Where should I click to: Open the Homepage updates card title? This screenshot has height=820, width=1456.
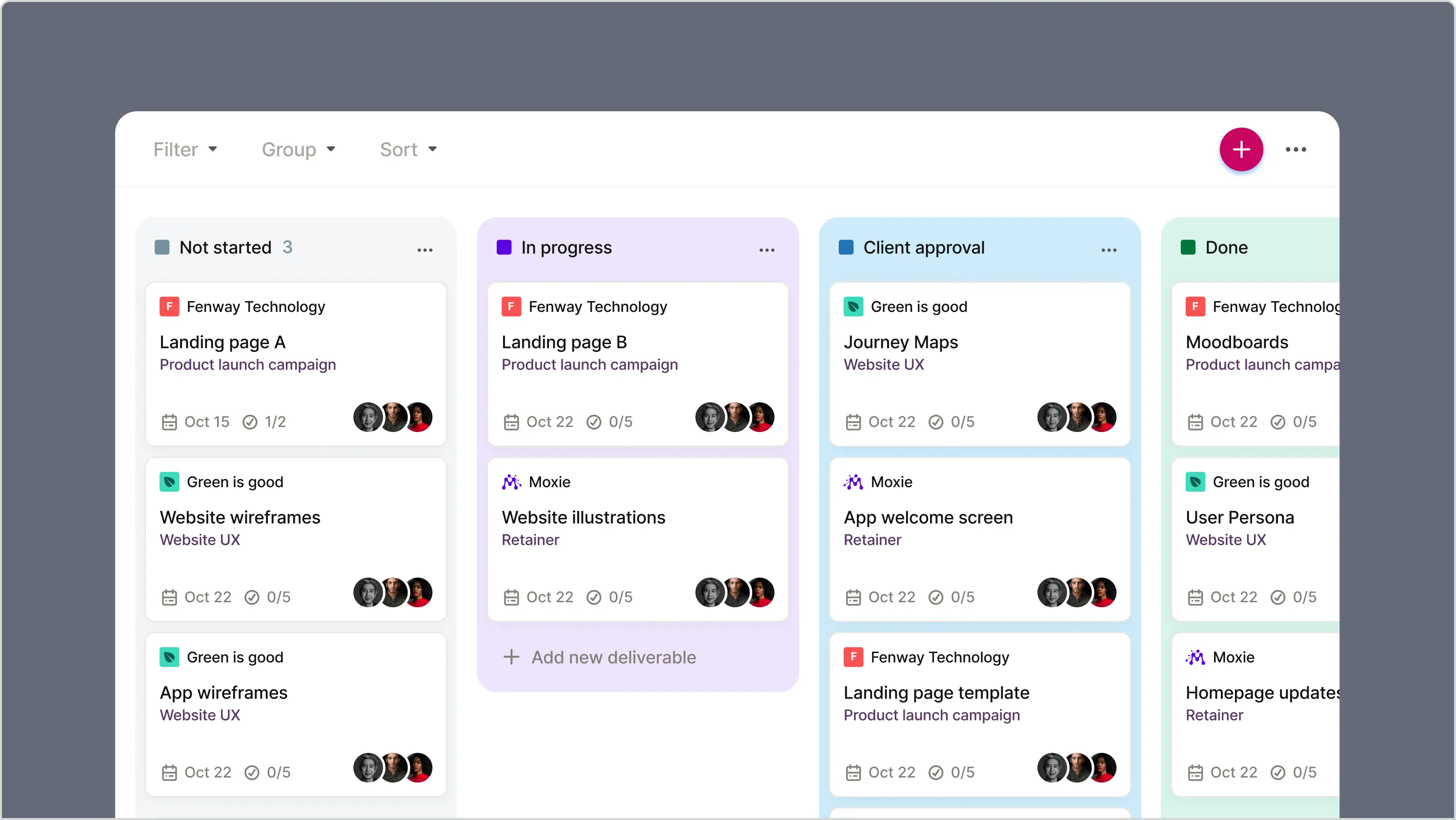[1262, 692]
